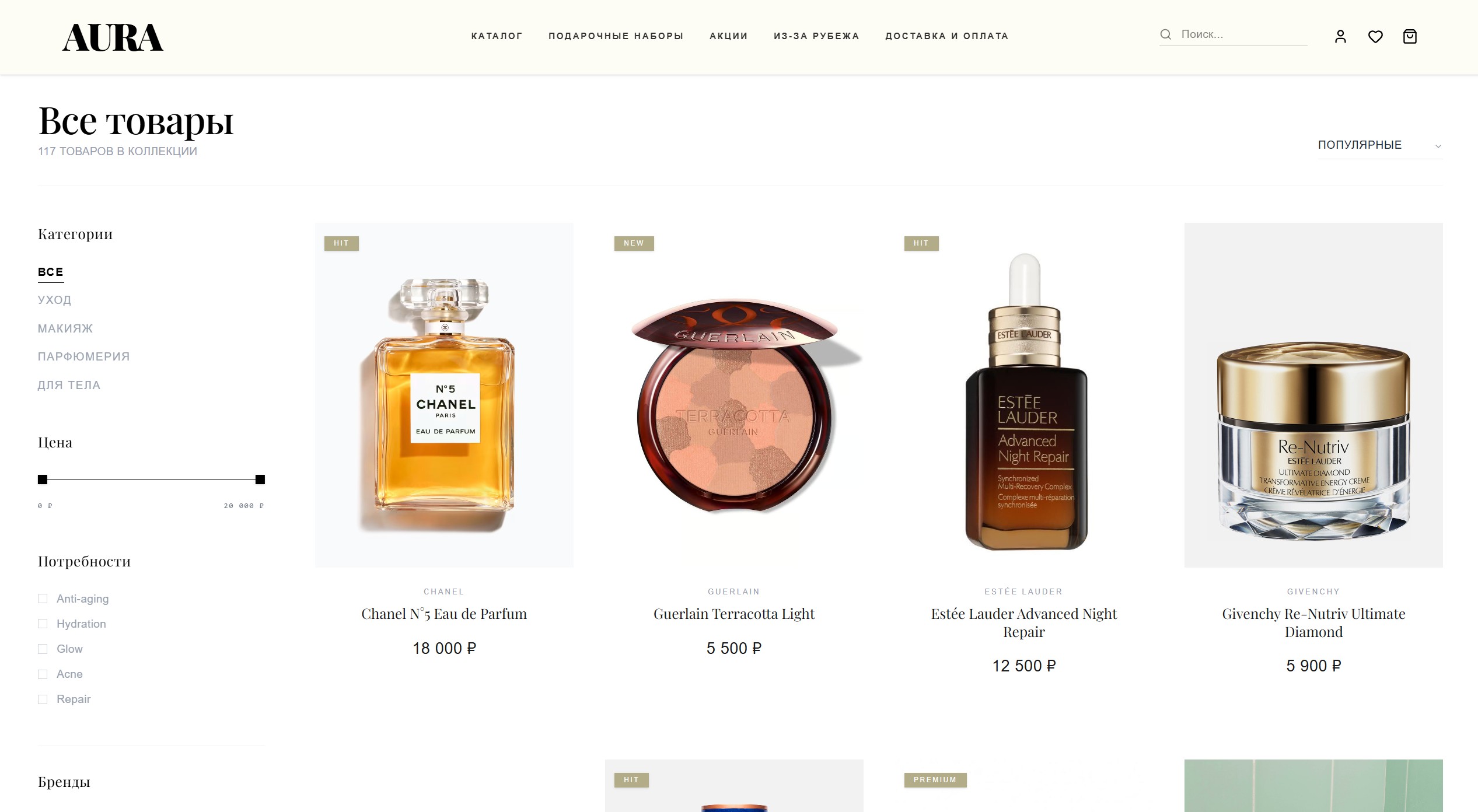Enable the Anti-aging checkbox
Viewport: 1478px width, 812px height.
(x=43, y=598)
